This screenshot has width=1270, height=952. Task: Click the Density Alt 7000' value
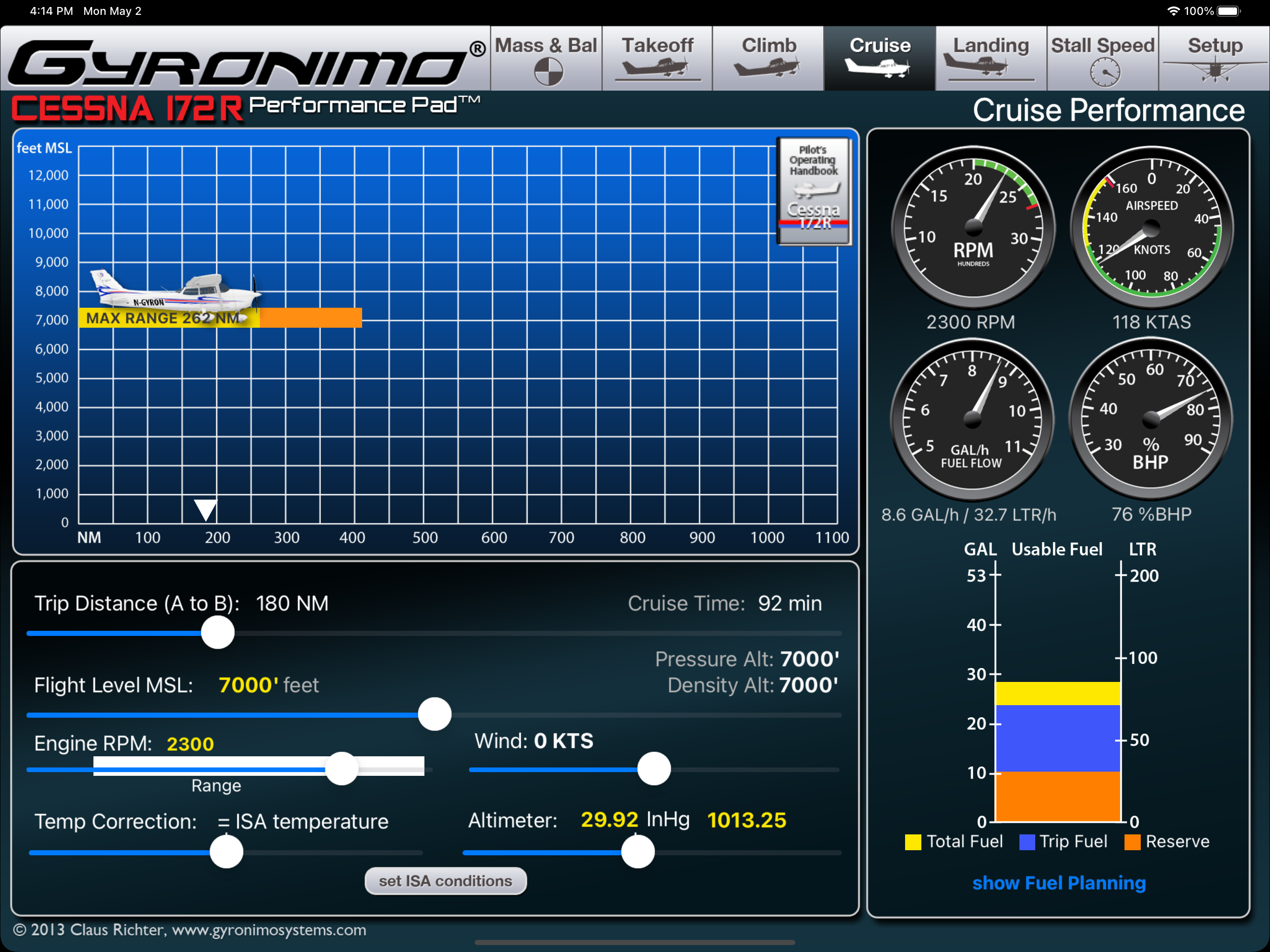[808, 685]
